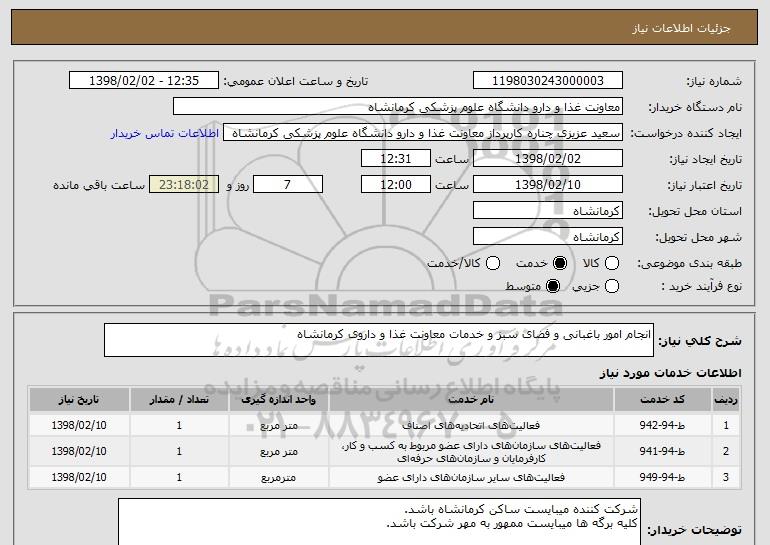Open buyer contact info link اطلاعات تماس خریدار

pyautogui.click(x=165, y=134)
